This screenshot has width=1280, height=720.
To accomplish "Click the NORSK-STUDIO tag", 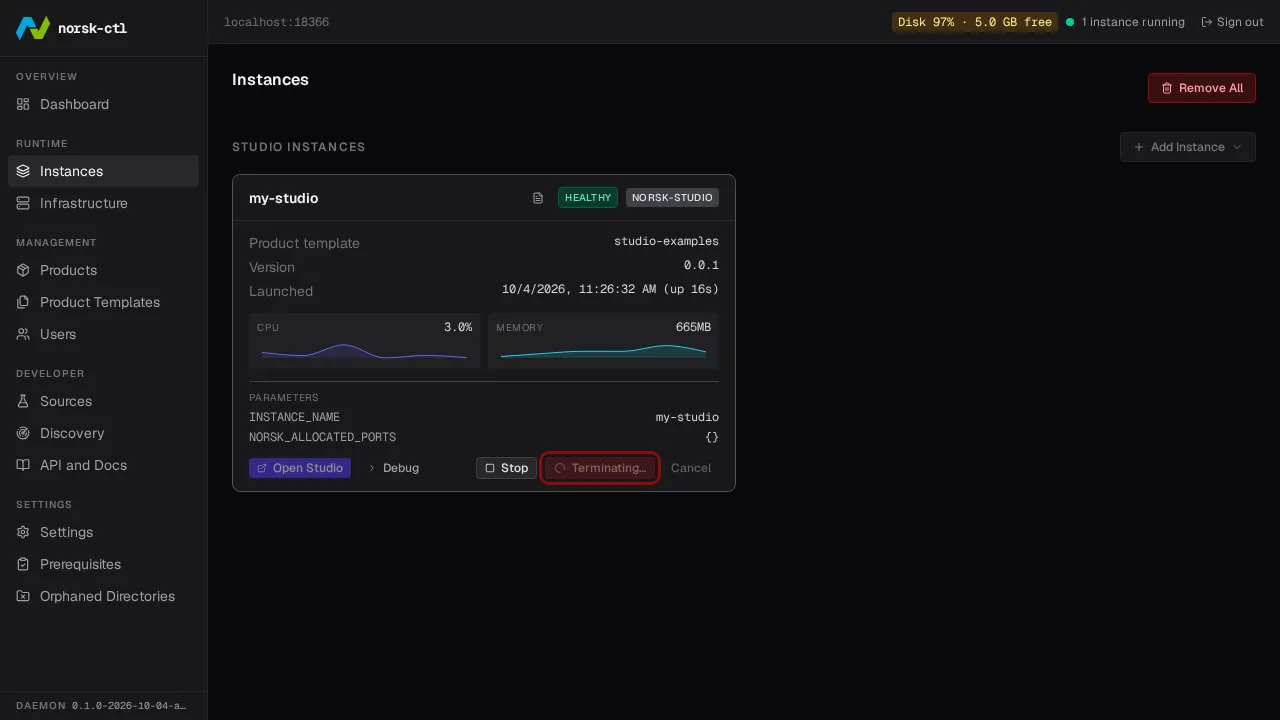I will tap(672, 198).
